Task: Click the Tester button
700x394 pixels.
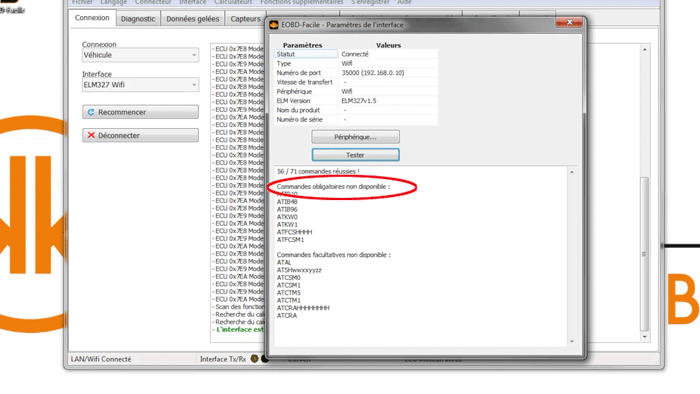Action: click(355, 155)
